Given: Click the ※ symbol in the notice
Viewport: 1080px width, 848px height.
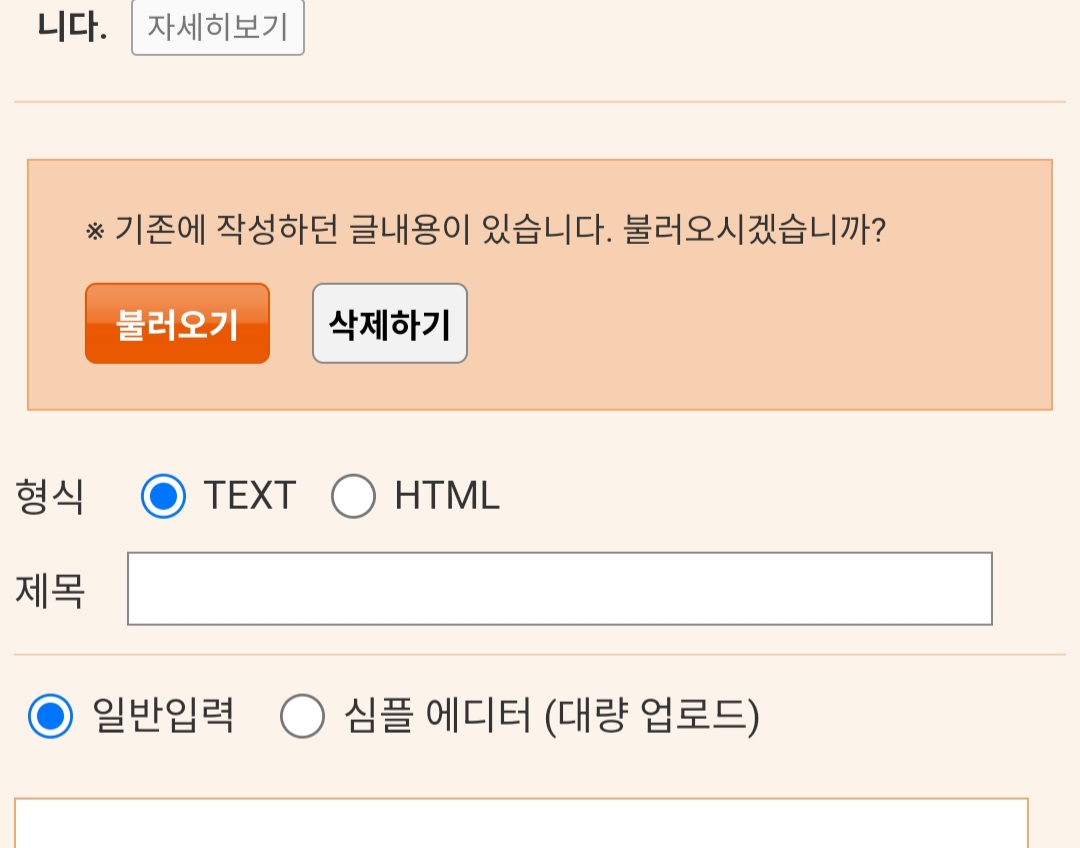Looking at the screenshot, I should [x=96, y=233].
